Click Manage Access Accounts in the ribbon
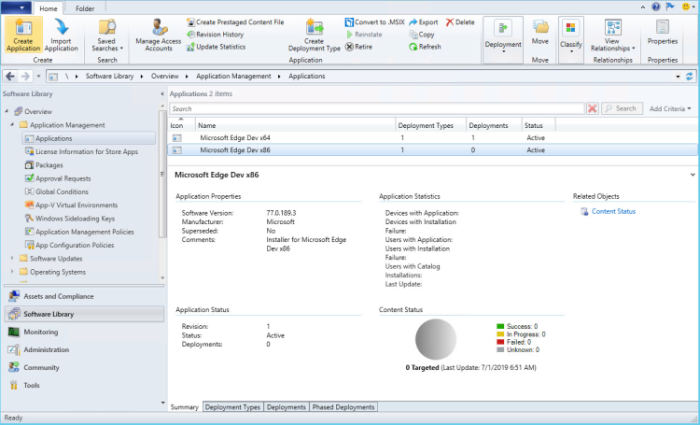 tap(158, 35)
